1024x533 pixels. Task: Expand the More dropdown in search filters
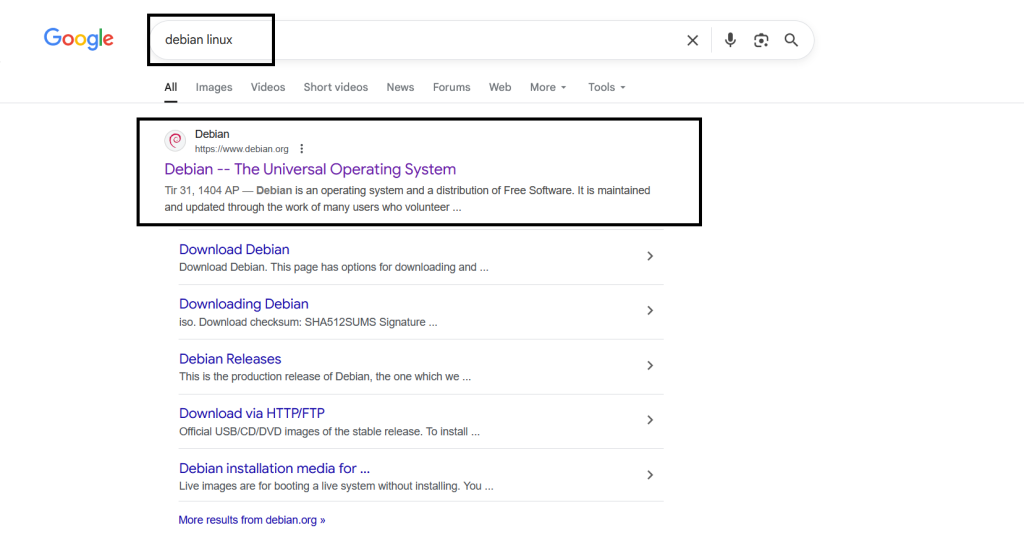click(x=548, y=87)
